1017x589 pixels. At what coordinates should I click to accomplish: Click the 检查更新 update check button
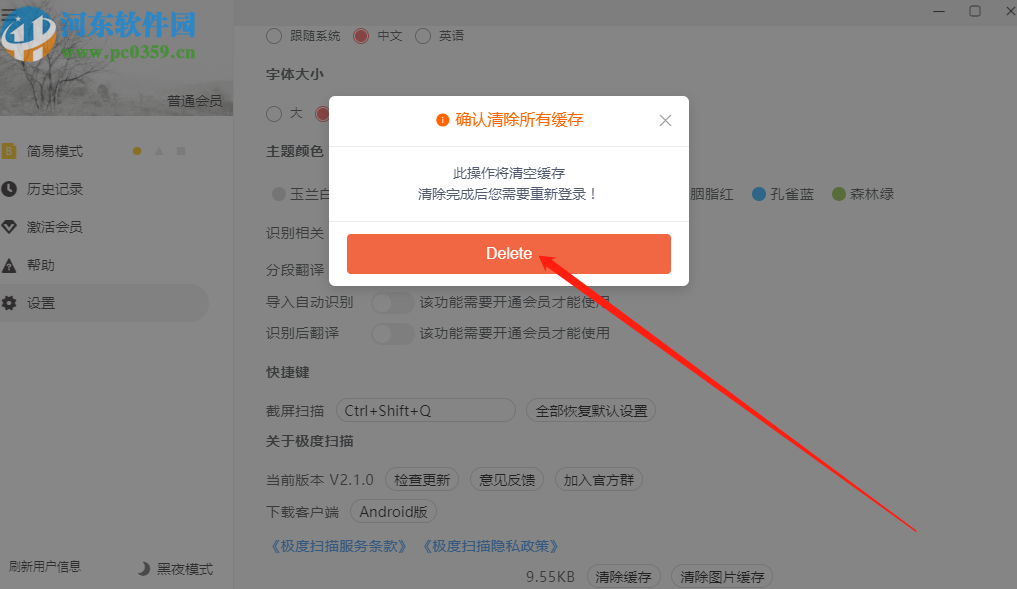(x=421, y=479)
